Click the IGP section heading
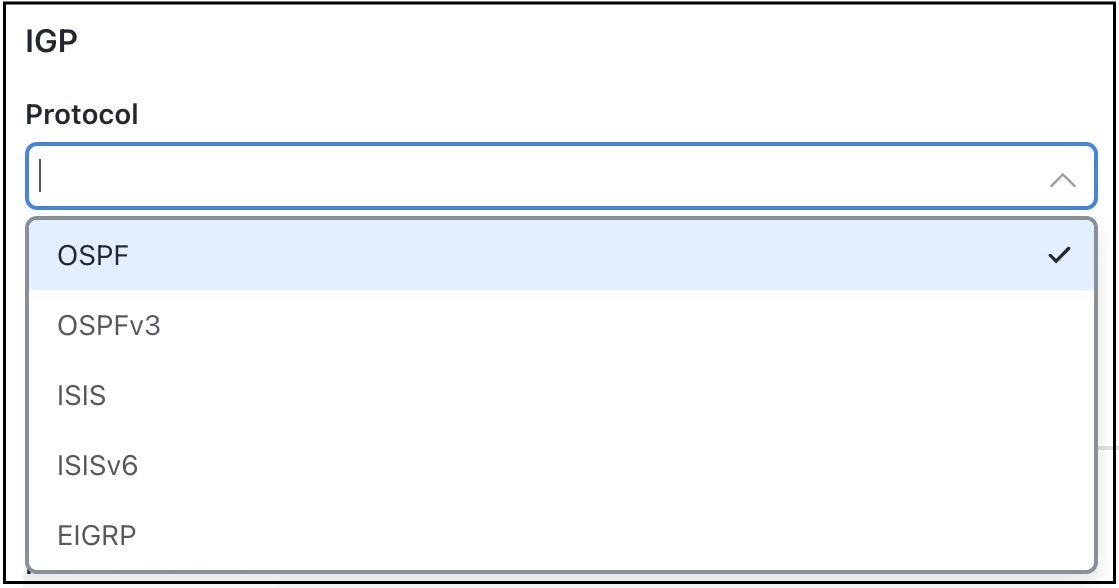1119x588 pixels. pos(50,42)
